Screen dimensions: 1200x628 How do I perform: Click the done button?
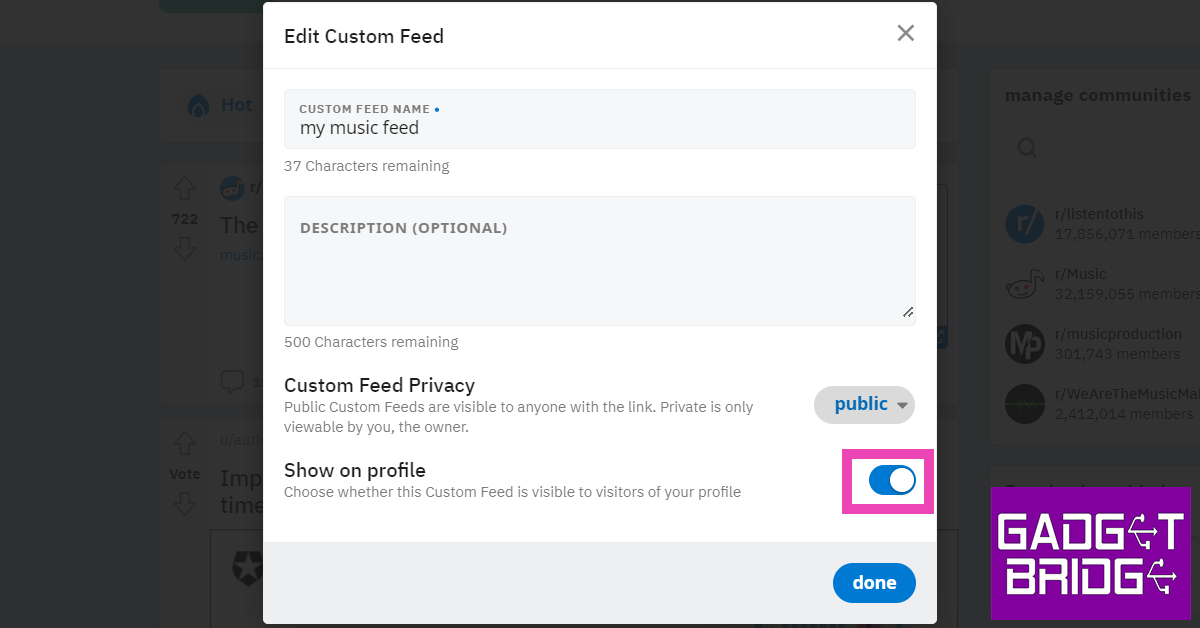click(873, 583)
